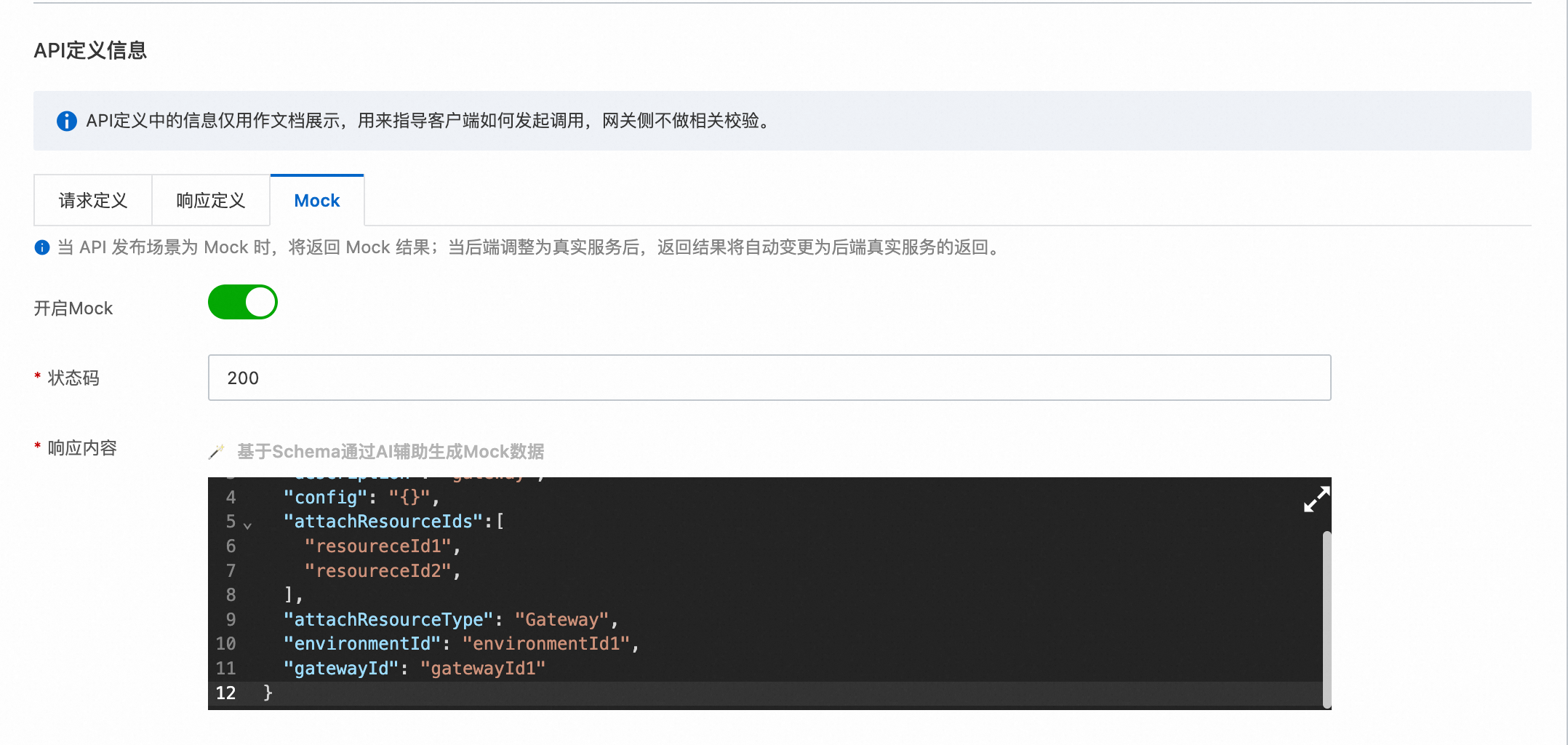Click the code editor vertical scrollbar
1568x745 pixels.
[1326, 618]
